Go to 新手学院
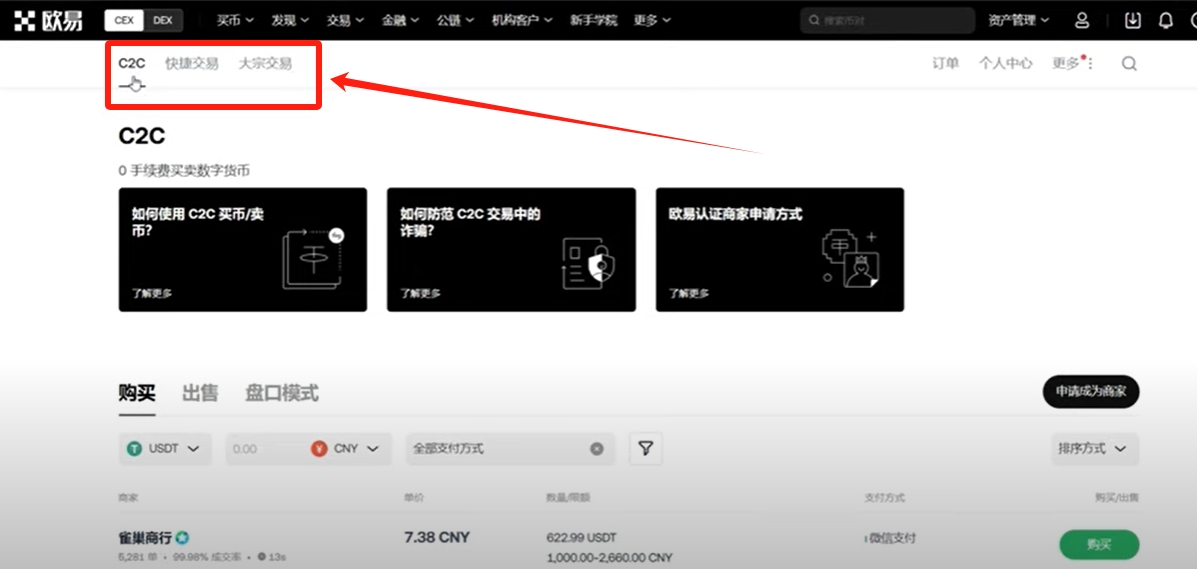The height and width of the screenshot is (569, 1197). coord(593,21)
